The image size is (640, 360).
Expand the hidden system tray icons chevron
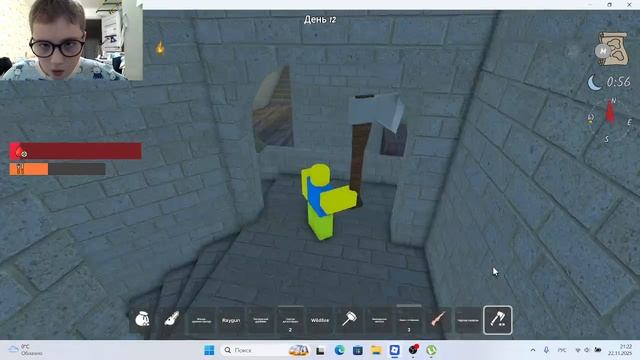coord(533,350)
